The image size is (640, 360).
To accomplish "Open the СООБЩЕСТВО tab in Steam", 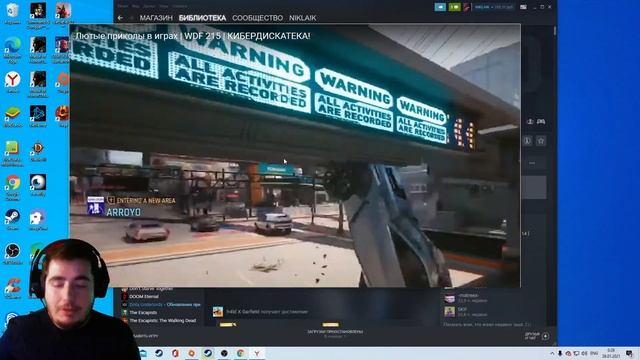I will coord(257,18).
